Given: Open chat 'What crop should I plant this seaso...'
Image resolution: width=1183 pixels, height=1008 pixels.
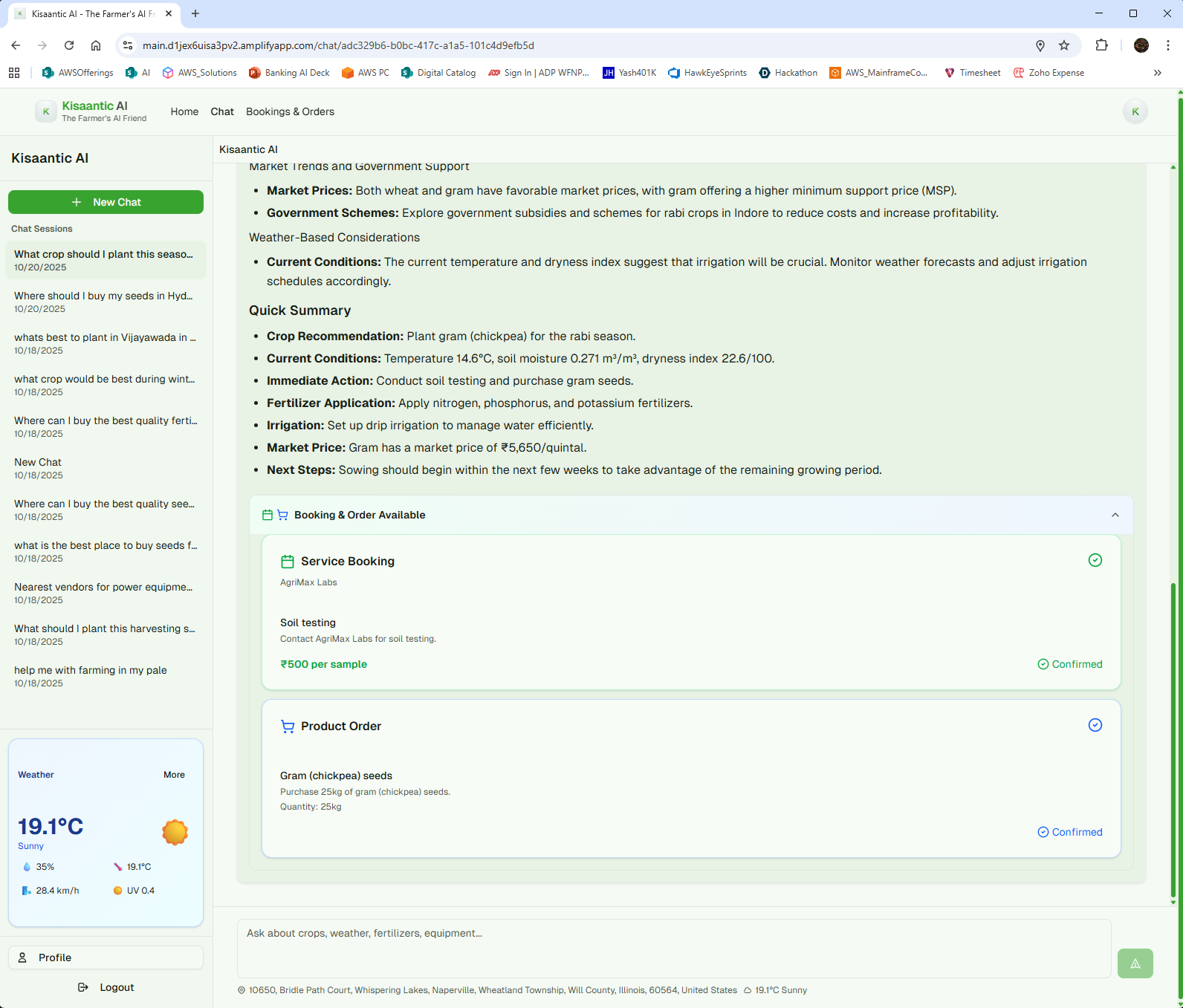Looking at the screenshot, I should pyautogui.click(x=106, y=260).
